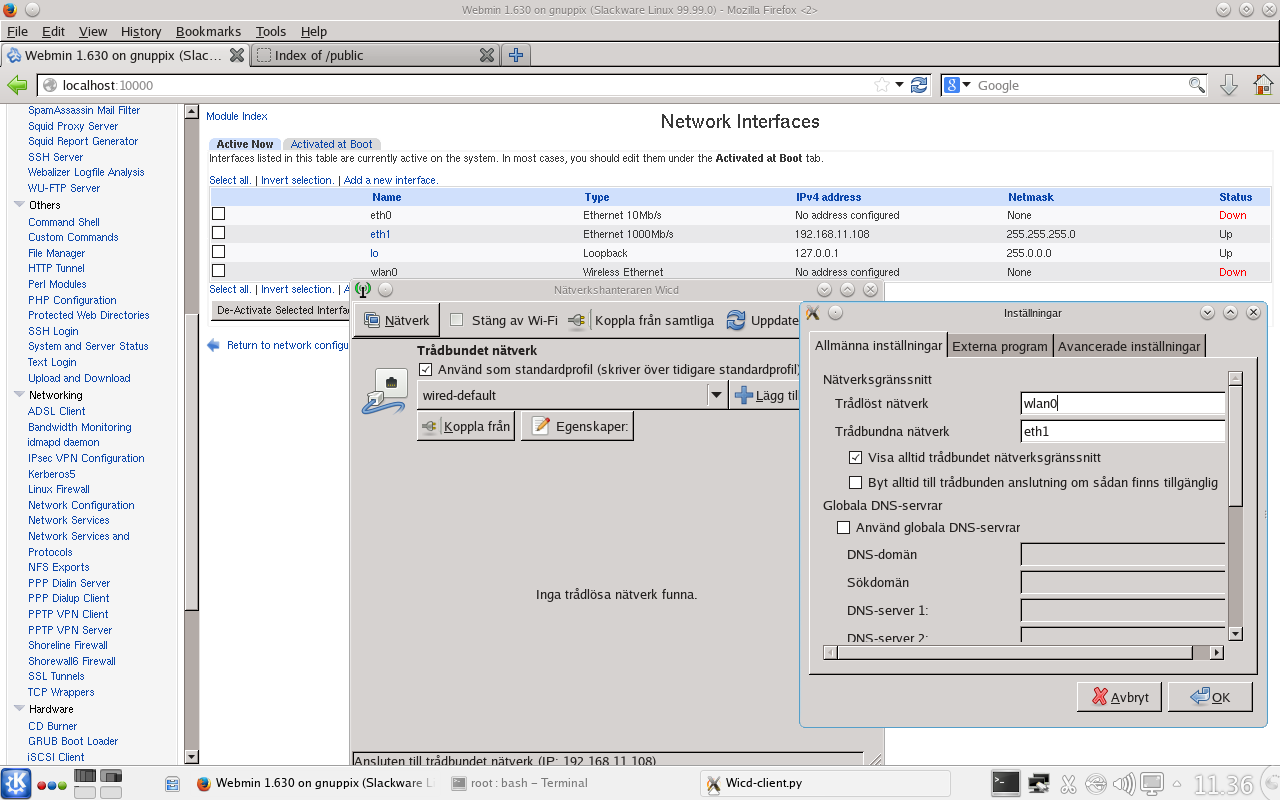Click the eth1 interface link
The width and height of the screenshot is (1280, 800).
380,234
